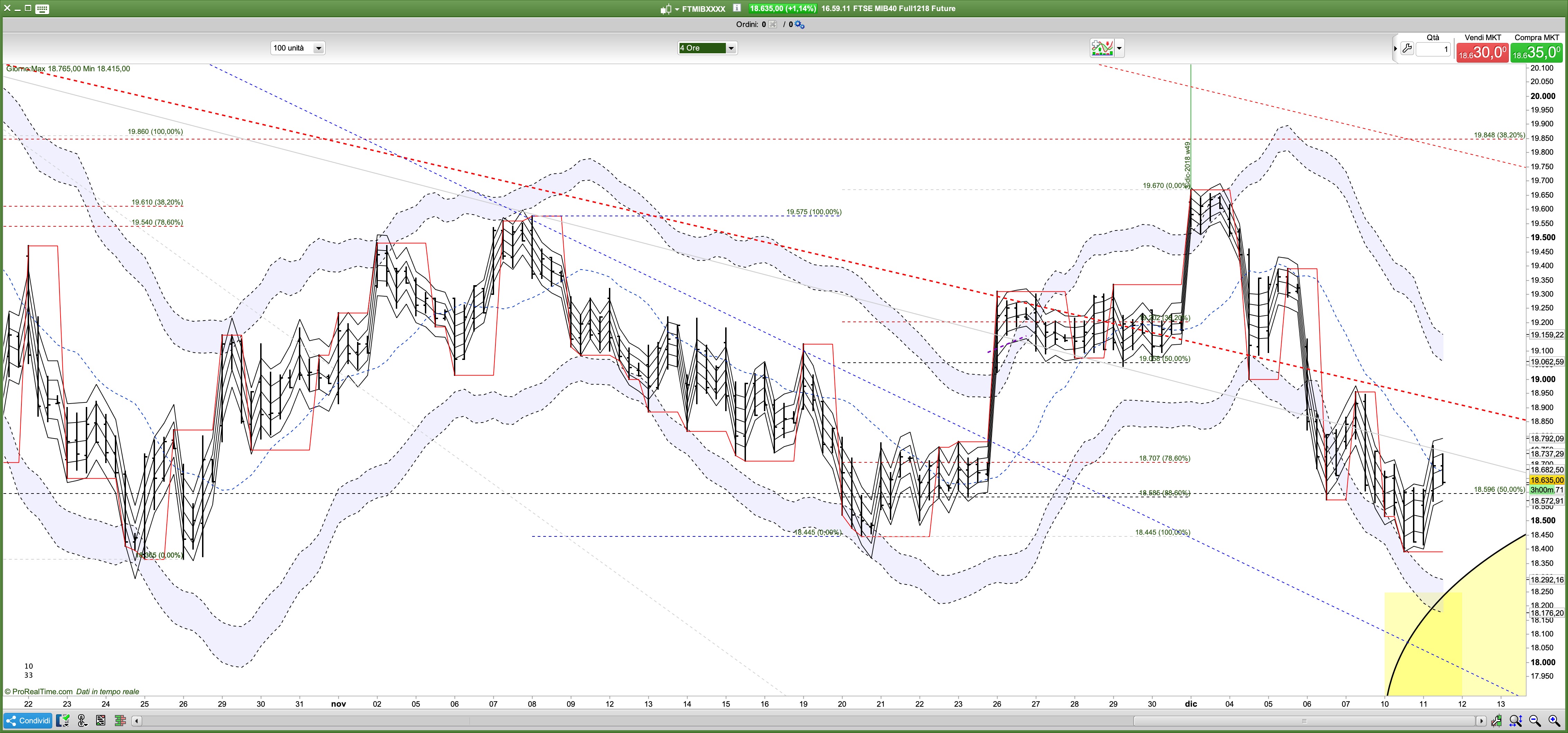Click the 18.292,16 price axis marker

1547,580
